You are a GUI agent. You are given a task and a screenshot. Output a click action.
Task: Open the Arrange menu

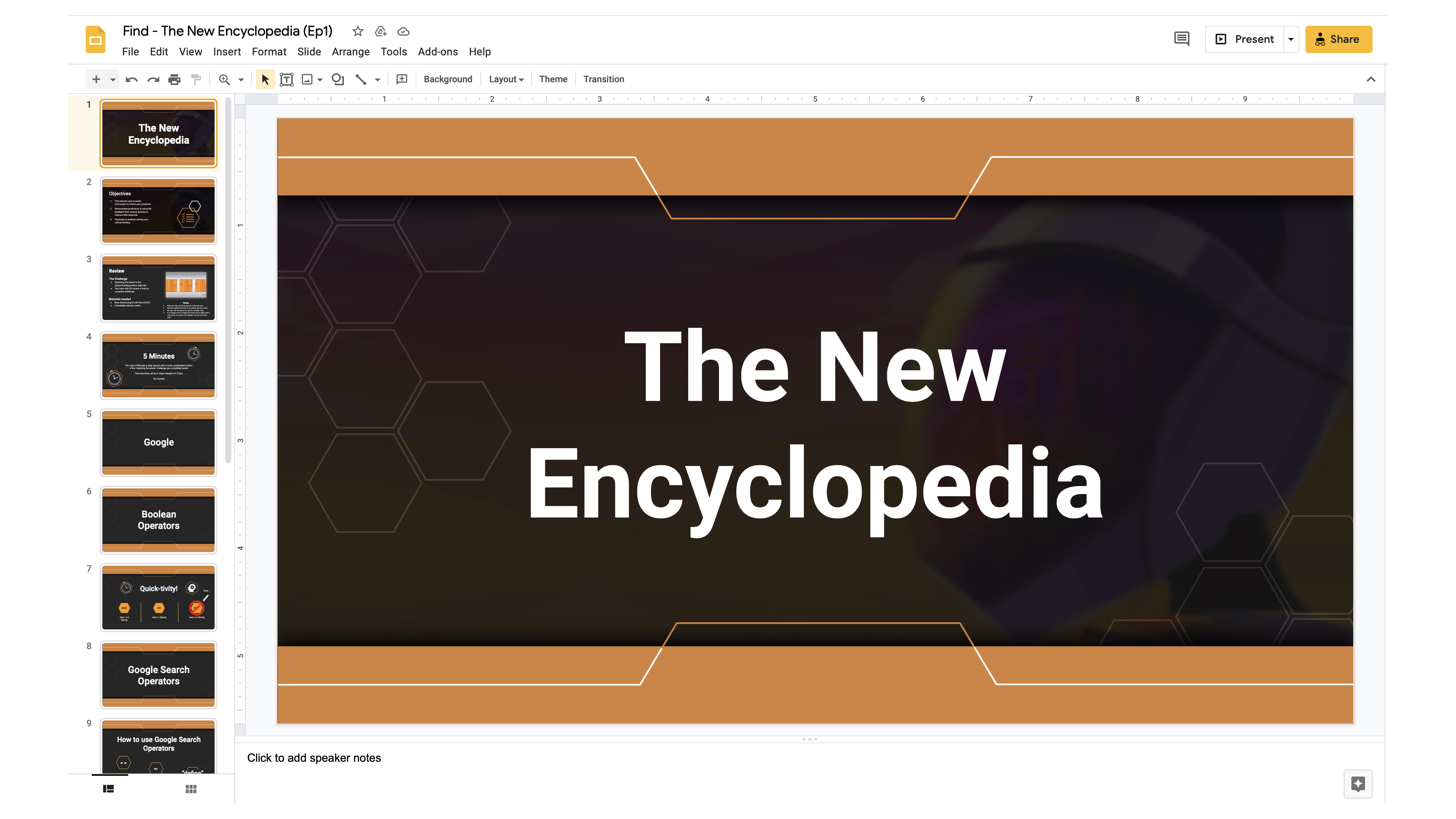tap(350, 52)
